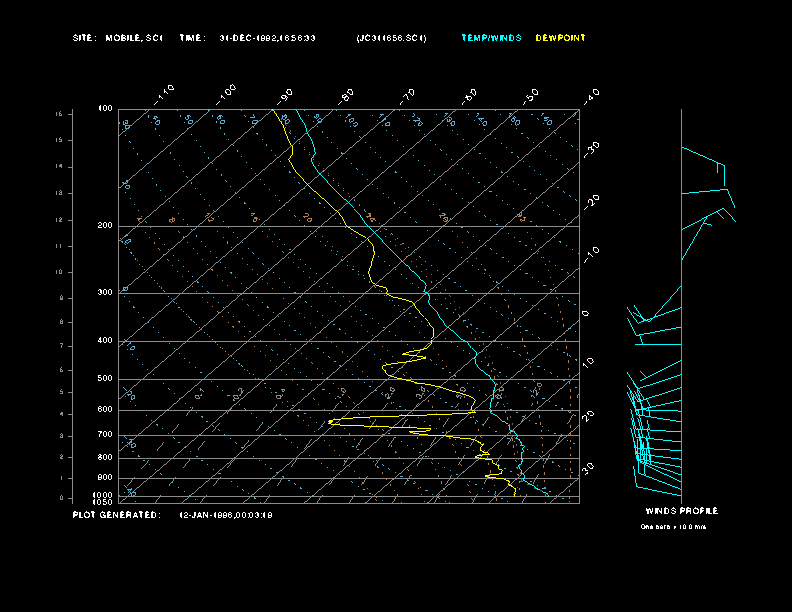
Task: Click the 20 temperature label on right axis
Action: 588,415
